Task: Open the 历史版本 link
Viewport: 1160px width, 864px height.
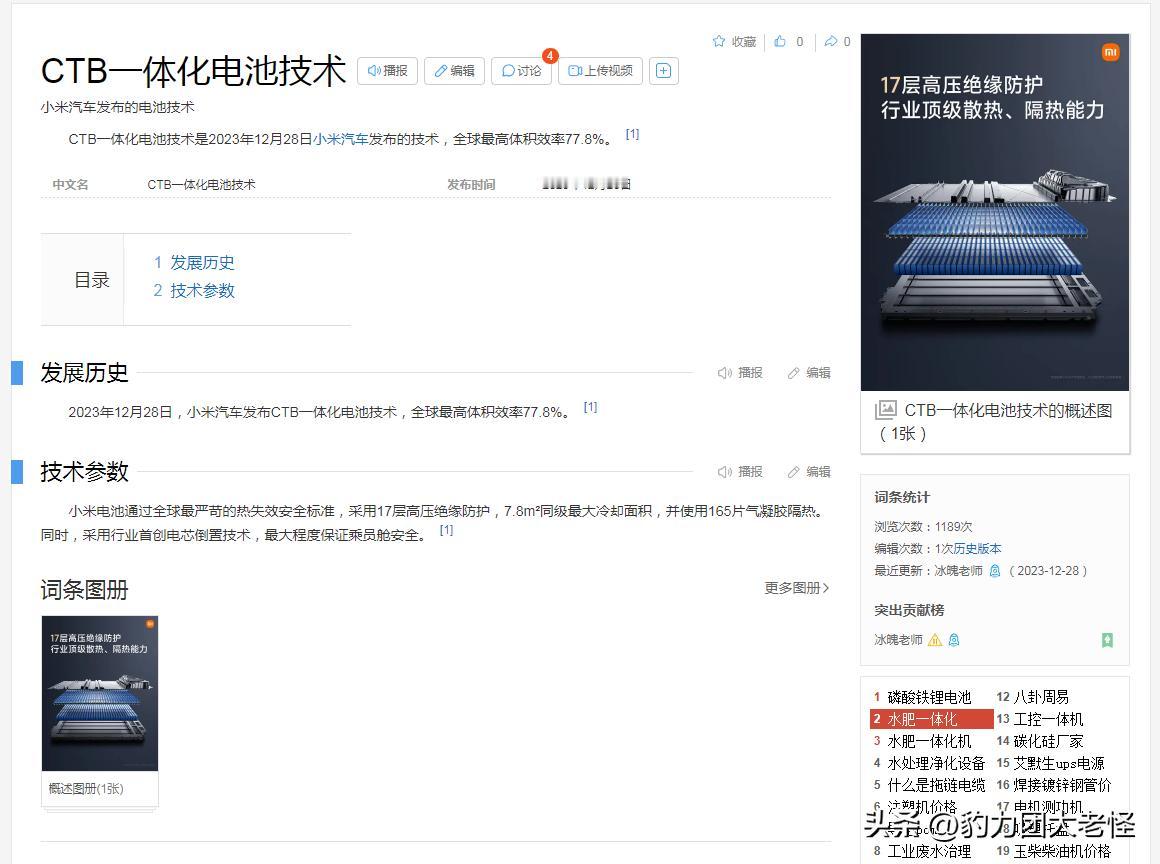Action: click(977, 549)
